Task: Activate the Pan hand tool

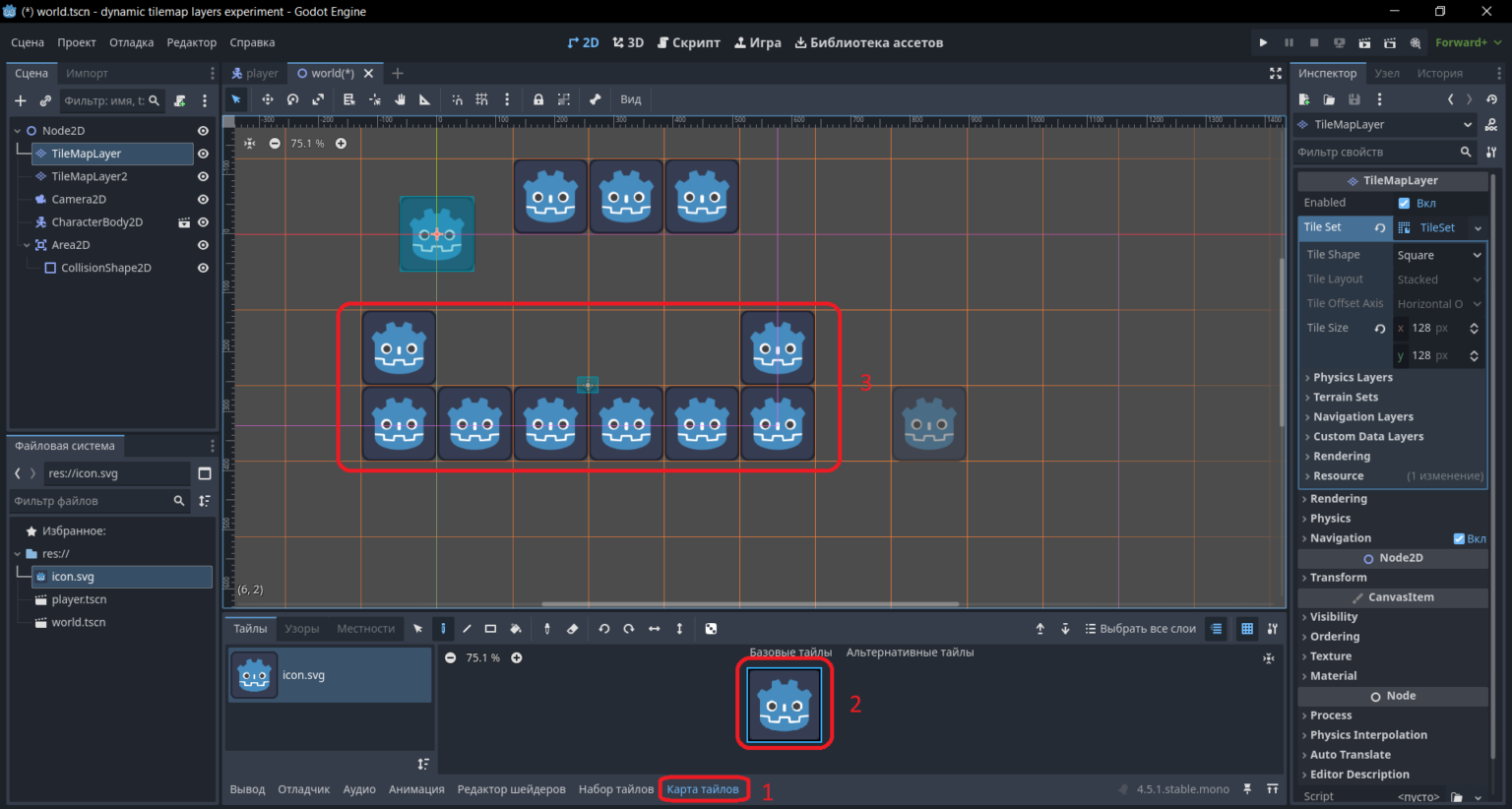Action: pos(400,99)
